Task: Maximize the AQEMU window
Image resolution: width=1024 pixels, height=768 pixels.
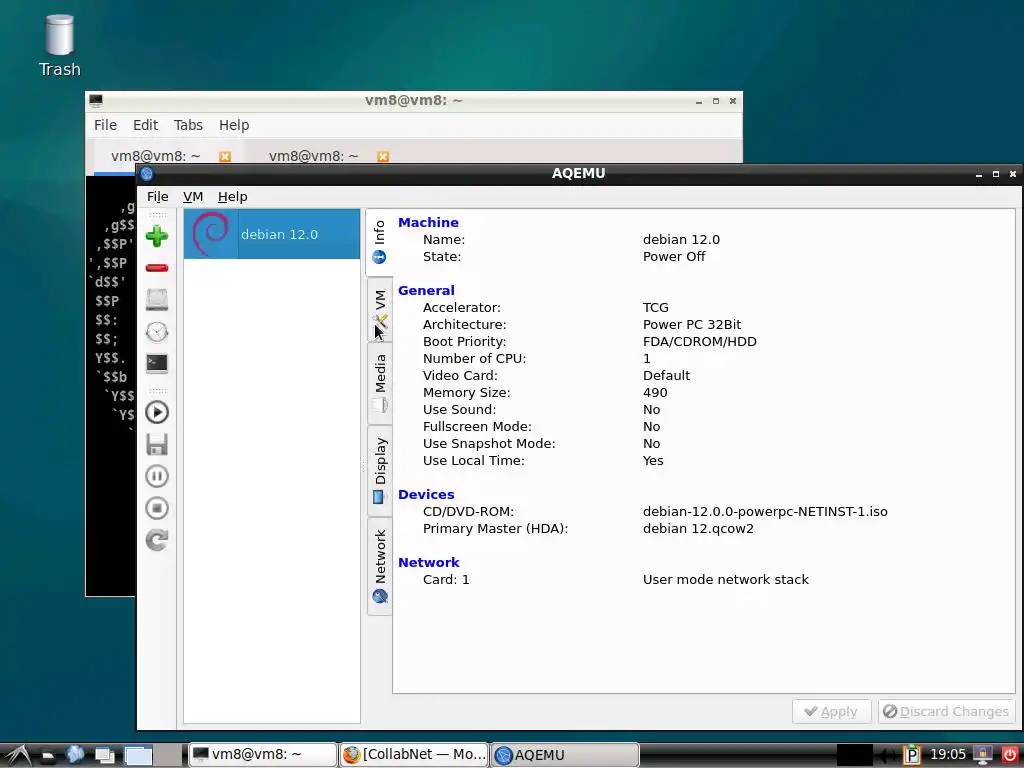Action: click(996, 174)
